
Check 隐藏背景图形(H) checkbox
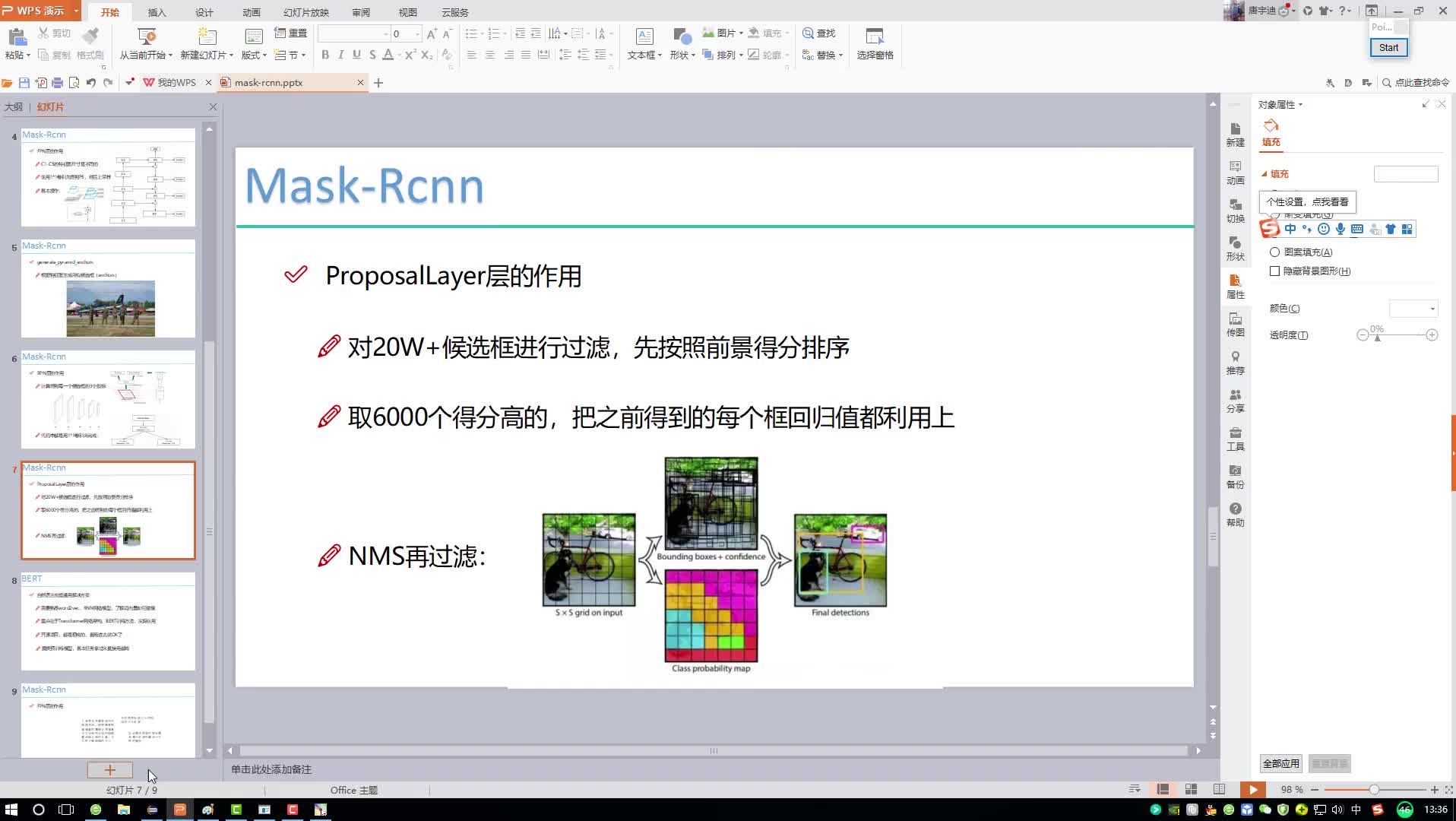point(1275,271)
